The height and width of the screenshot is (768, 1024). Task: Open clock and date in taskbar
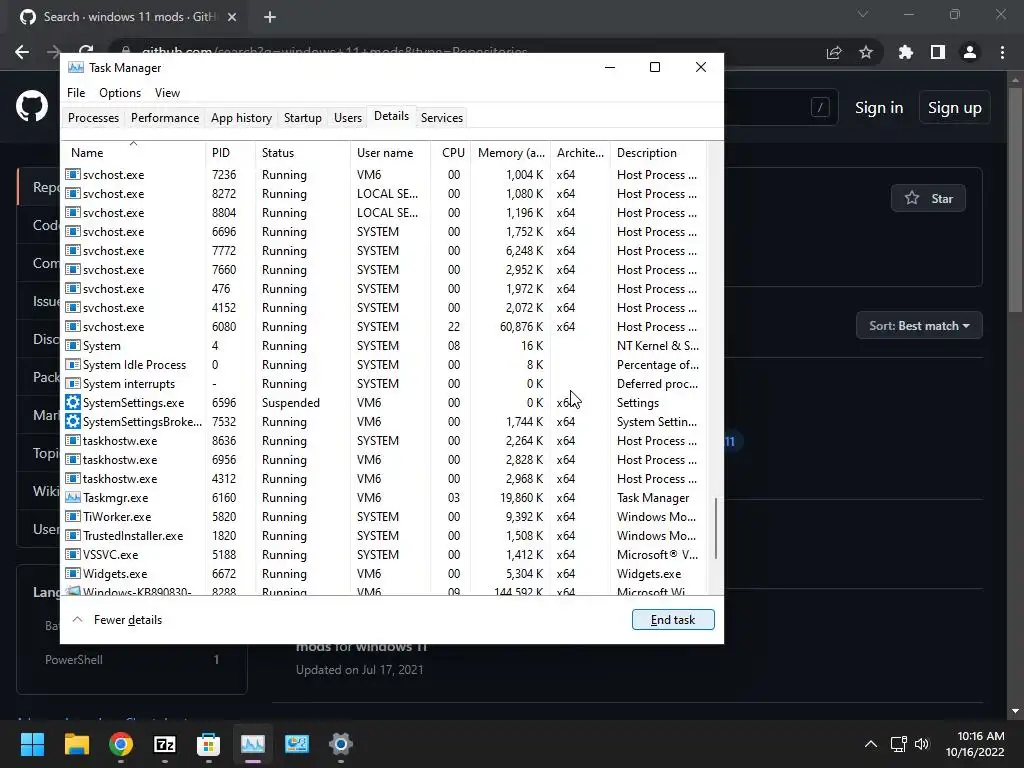pyautogui.click(x=975, y=744)
